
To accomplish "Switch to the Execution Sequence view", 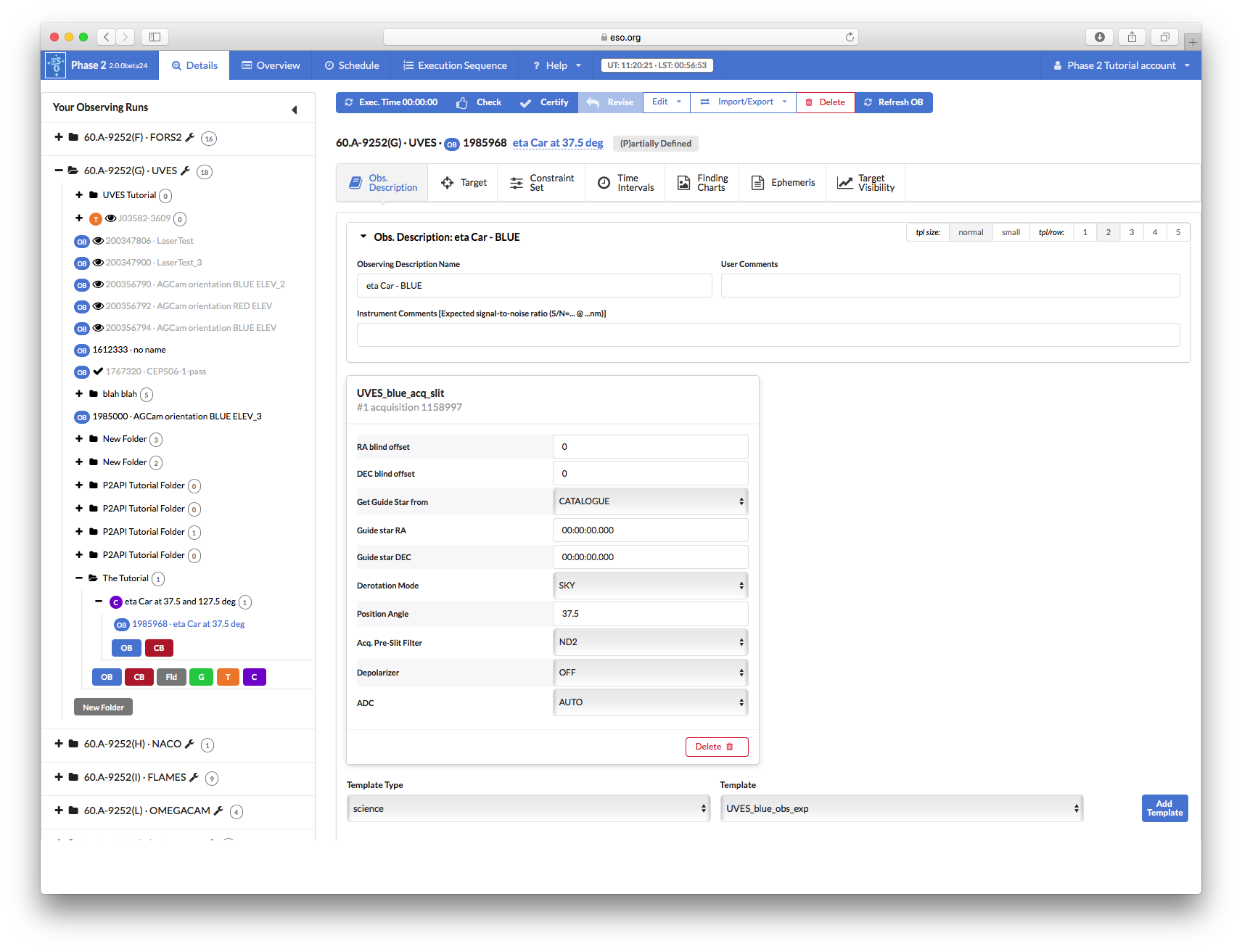I will pos(455,65).
